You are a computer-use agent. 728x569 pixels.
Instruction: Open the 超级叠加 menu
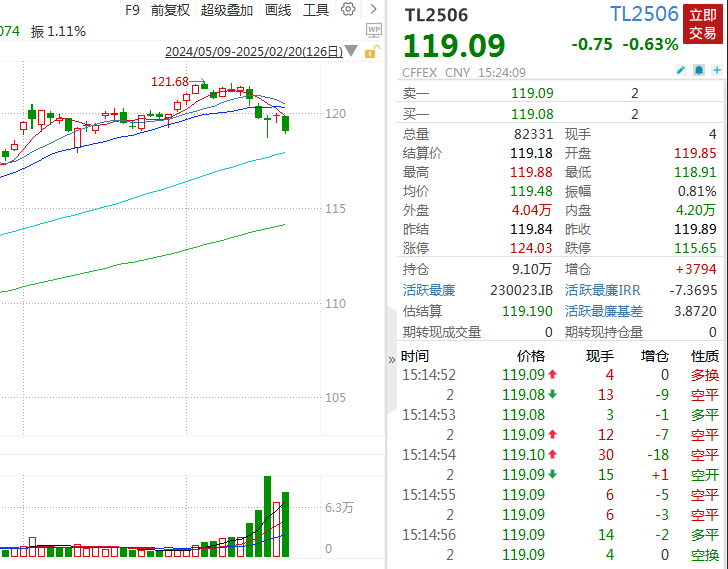(x=227, y=10)
